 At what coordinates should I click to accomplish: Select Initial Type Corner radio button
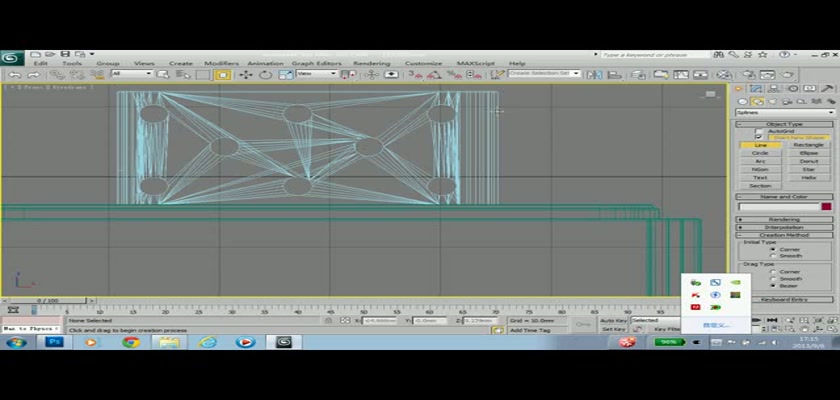pyautogui.click(x=772, y=249)
